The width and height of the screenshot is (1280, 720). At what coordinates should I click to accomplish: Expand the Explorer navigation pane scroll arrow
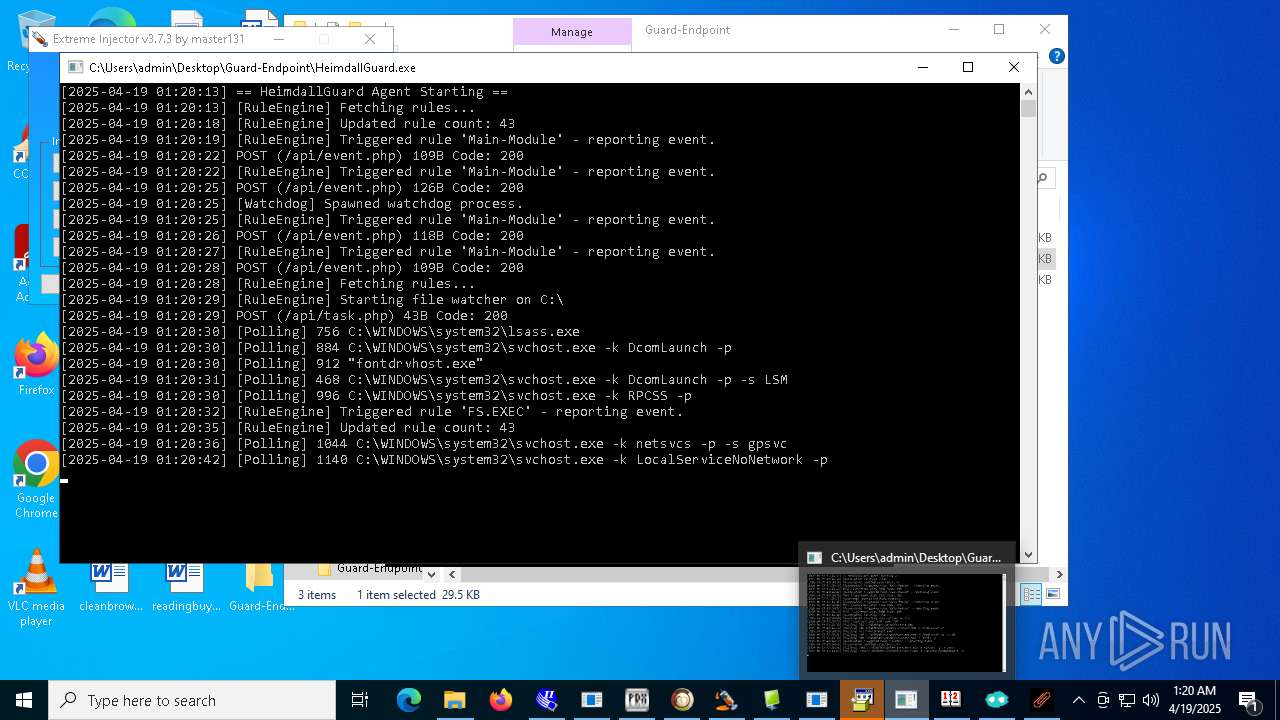pyautogui.click(x=431, y=574)
